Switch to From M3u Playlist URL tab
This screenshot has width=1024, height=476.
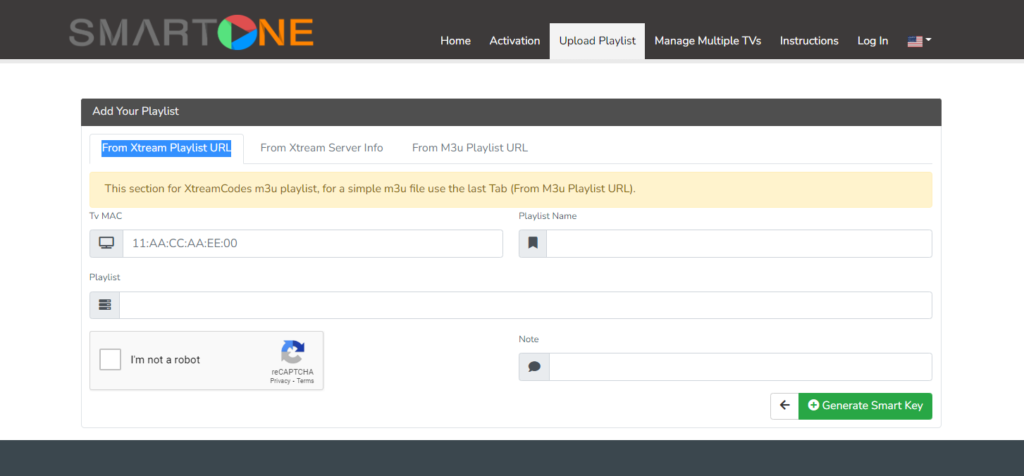coord(470,148)
